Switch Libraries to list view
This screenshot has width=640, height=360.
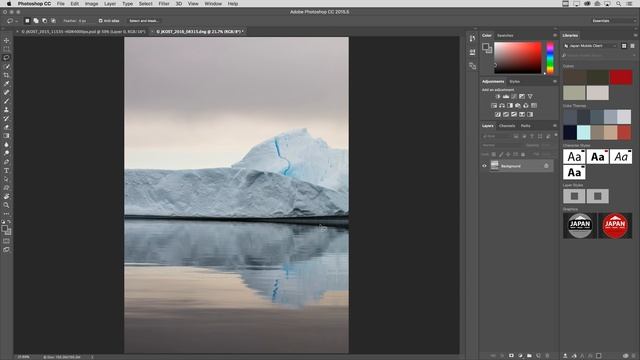coord(632,46)
